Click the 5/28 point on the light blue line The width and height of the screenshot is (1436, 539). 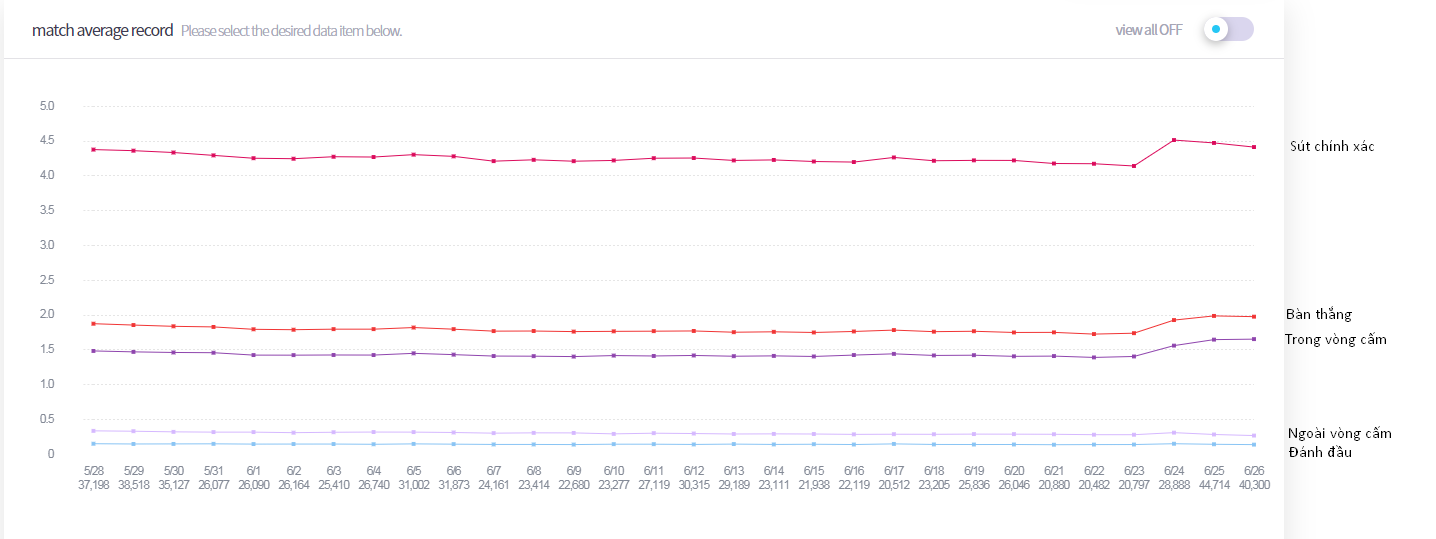pyautogui.click(x=94, y=444)
